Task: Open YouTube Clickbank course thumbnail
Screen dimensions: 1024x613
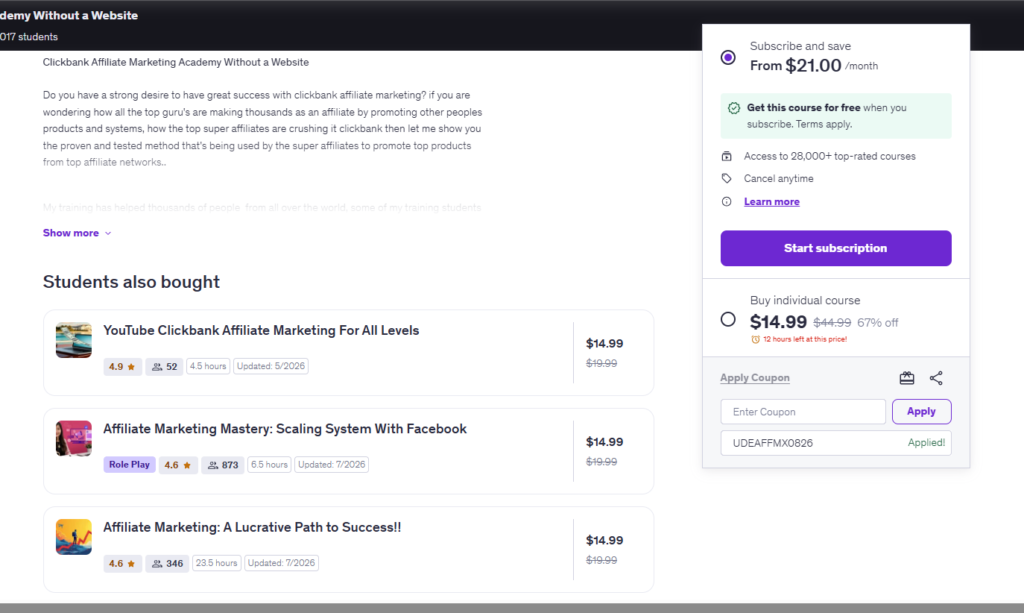Action: point(74,340)
